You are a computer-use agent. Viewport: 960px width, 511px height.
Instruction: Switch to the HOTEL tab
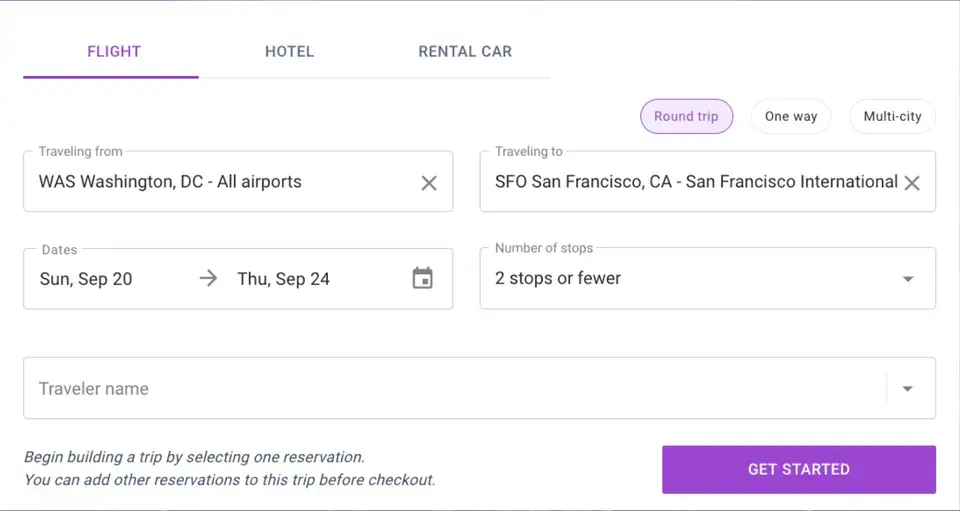point(290,51)
